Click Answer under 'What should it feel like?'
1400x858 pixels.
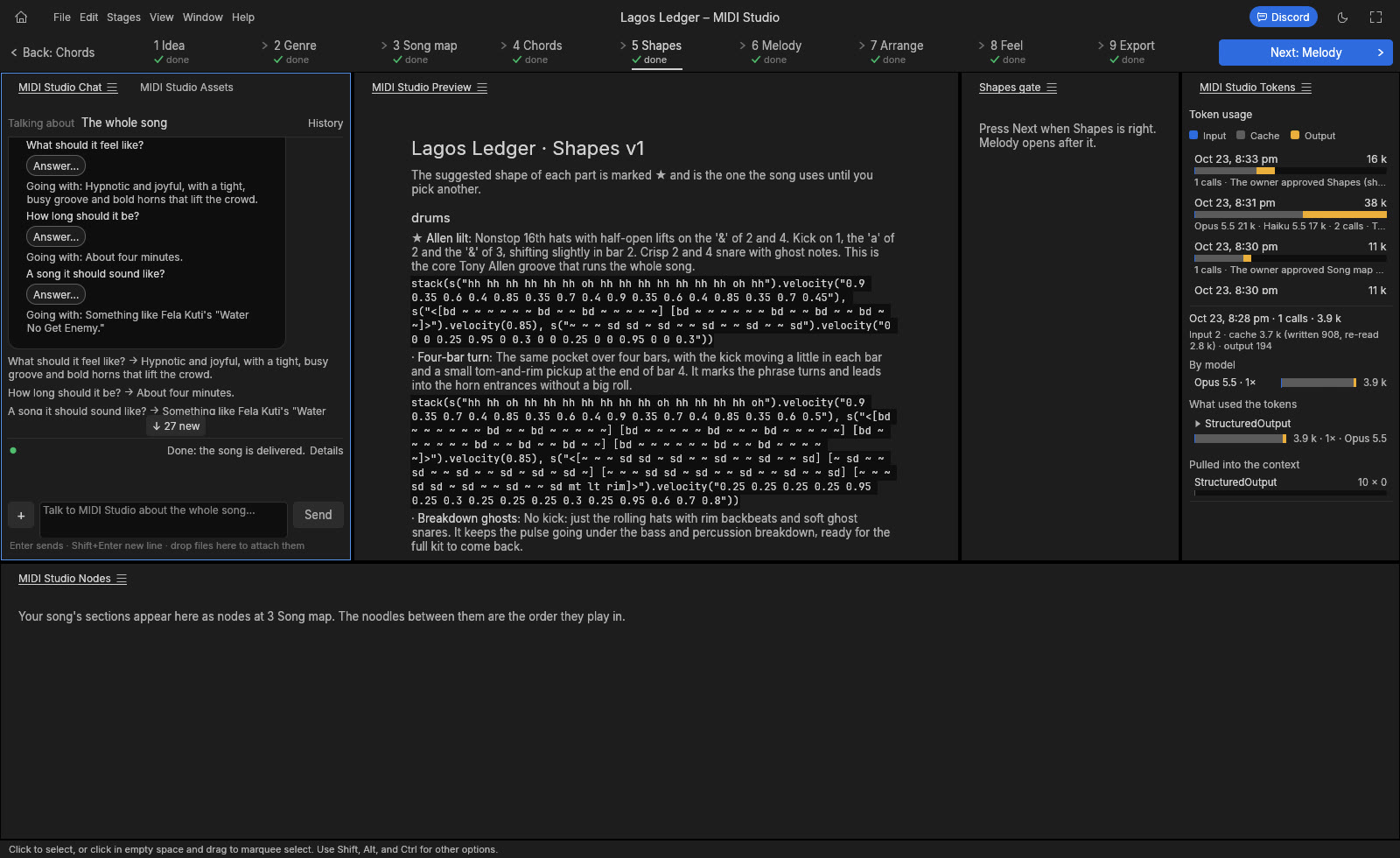click(x=56, y=165)
